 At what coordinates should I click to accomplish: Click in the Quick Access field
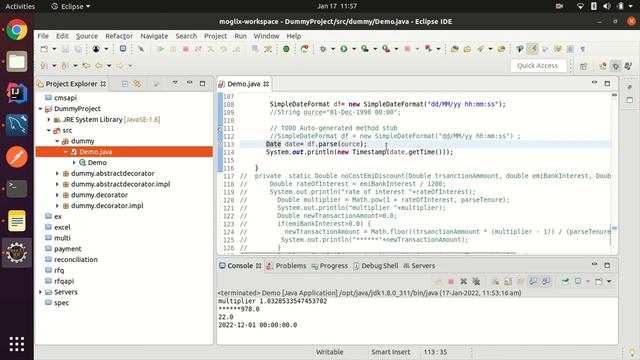click(538, 66)
